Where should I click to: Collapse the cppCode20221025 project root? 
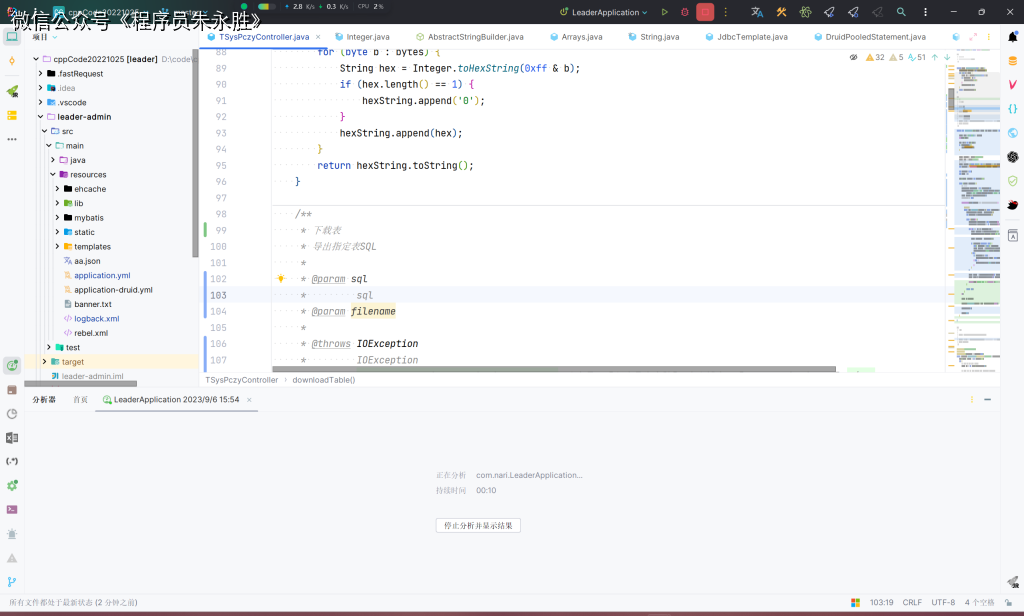point(36,59)
